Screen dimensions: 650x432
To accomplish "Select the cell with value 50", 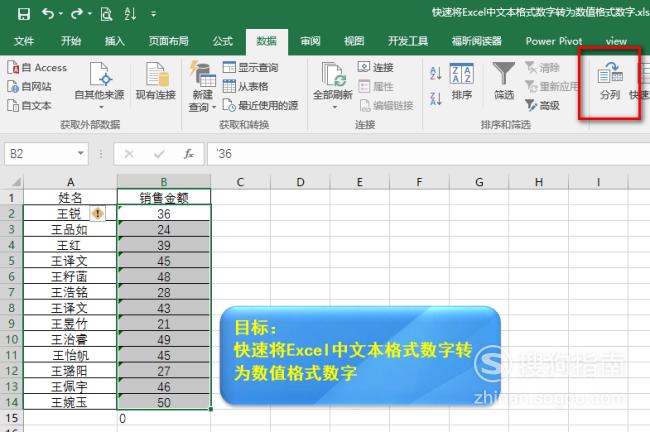I will (x=164, y=402).
